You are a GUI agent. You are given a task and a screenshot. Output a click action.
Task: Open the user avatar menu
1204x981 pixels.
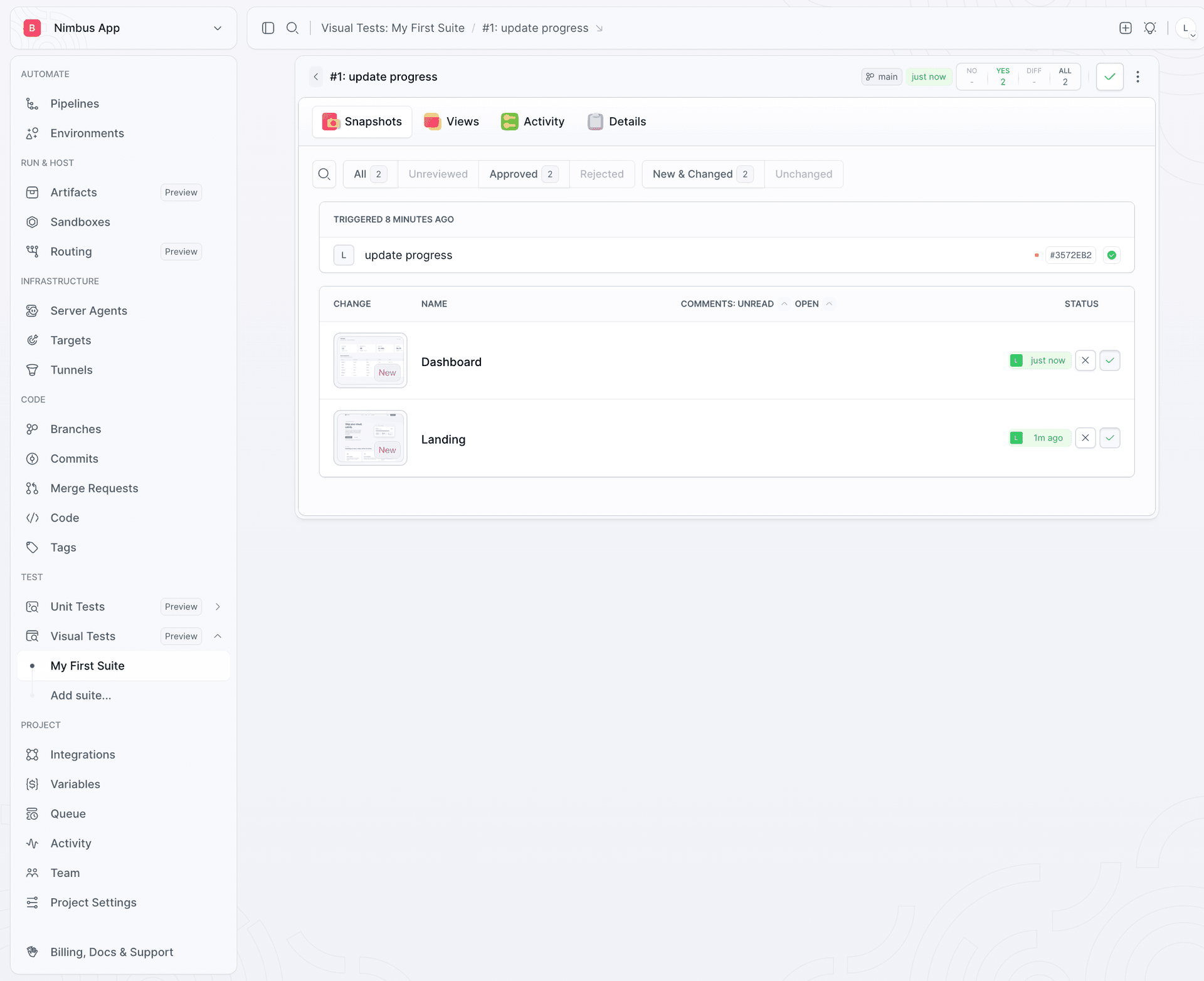pyautogui.click(x=1186, y=28)
